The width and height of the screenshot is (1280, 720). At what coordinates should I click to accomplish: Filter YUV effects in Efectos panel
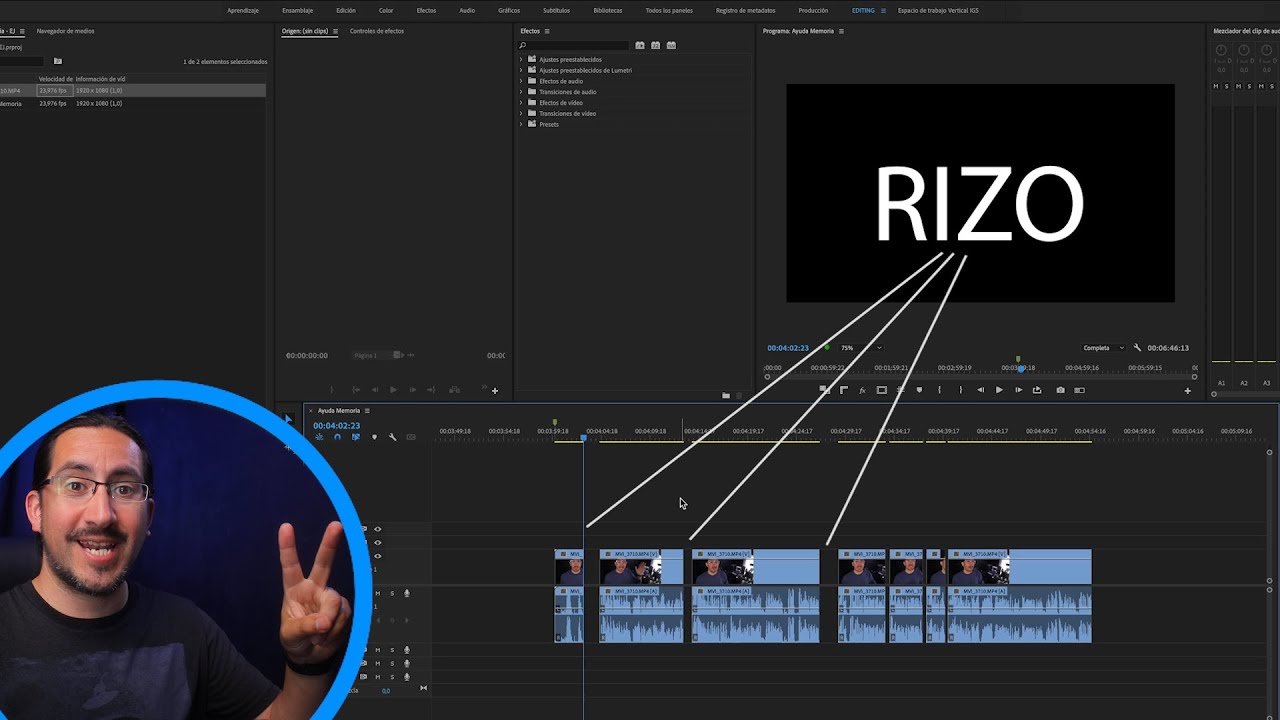point(671,45)
